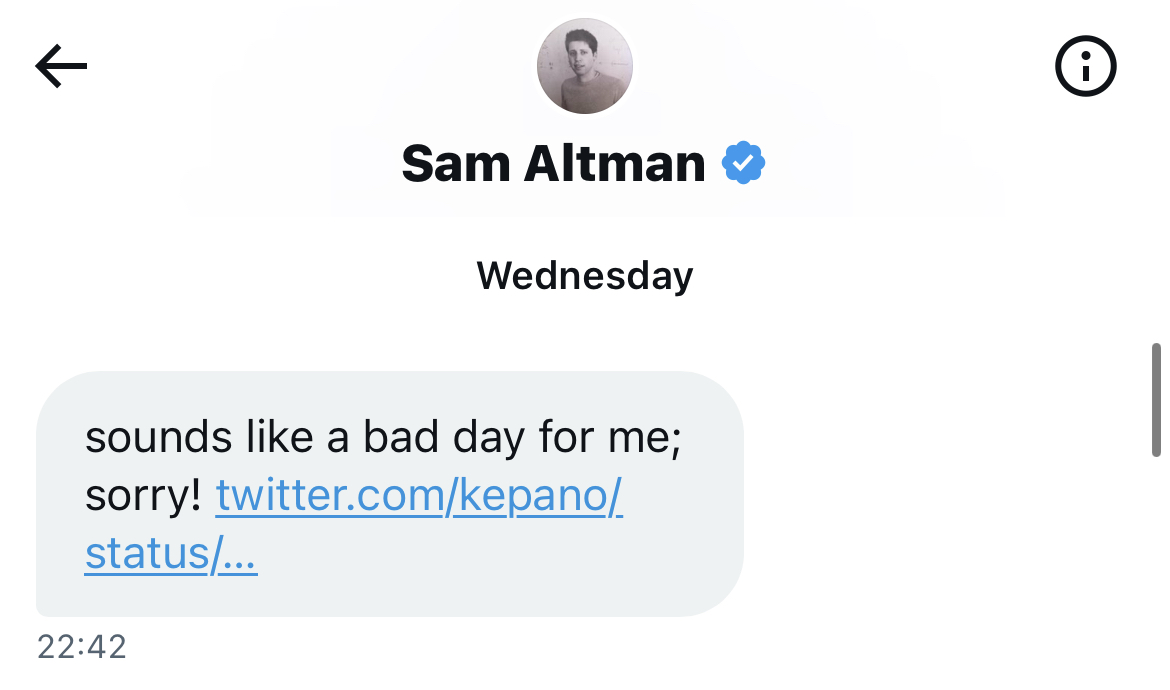Click the word "Altman" in header name

tap(615, 163)
